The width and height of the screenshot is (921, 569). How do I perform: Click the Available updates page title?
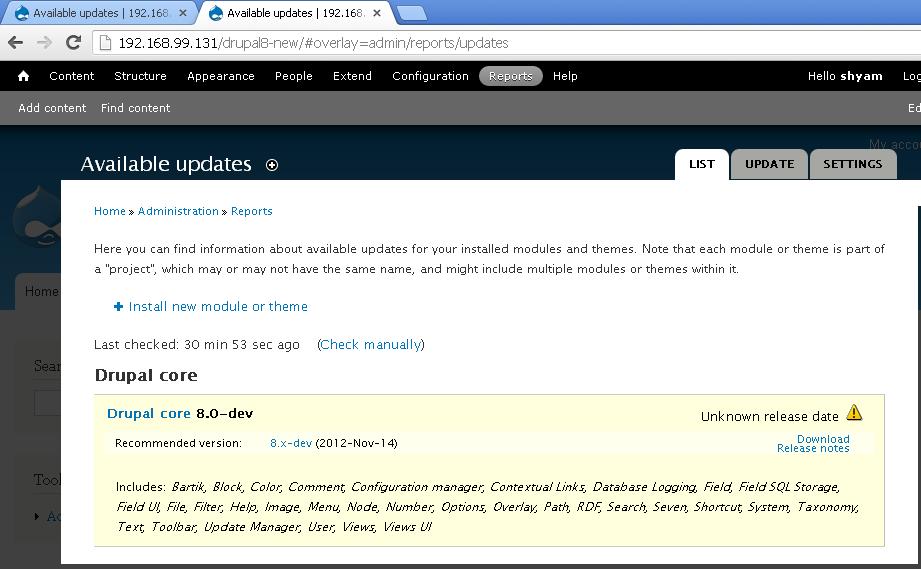coord(166,164)
